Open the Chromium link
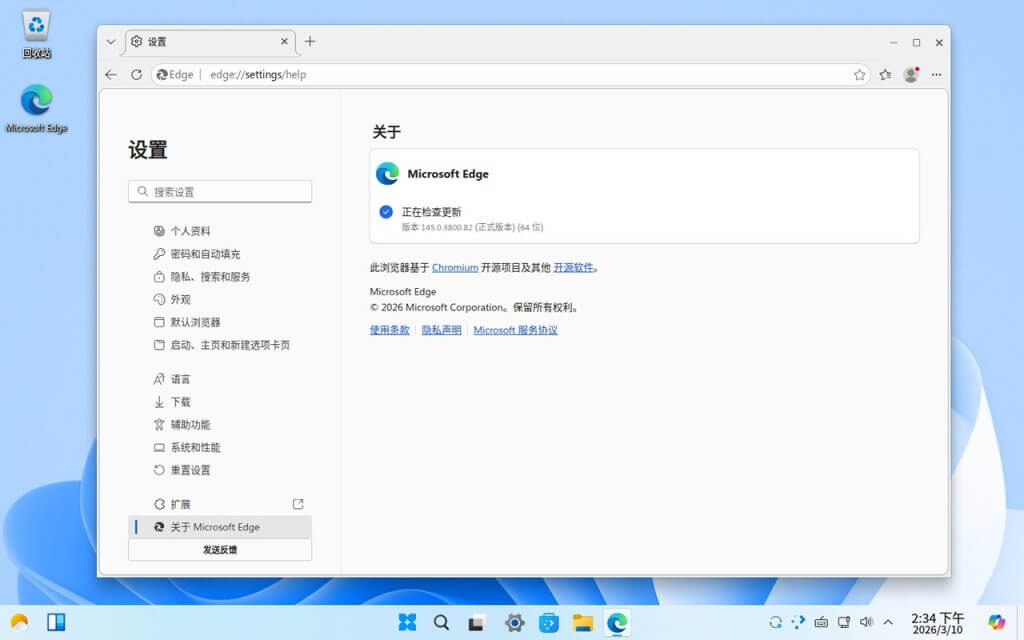 (455, 268)
